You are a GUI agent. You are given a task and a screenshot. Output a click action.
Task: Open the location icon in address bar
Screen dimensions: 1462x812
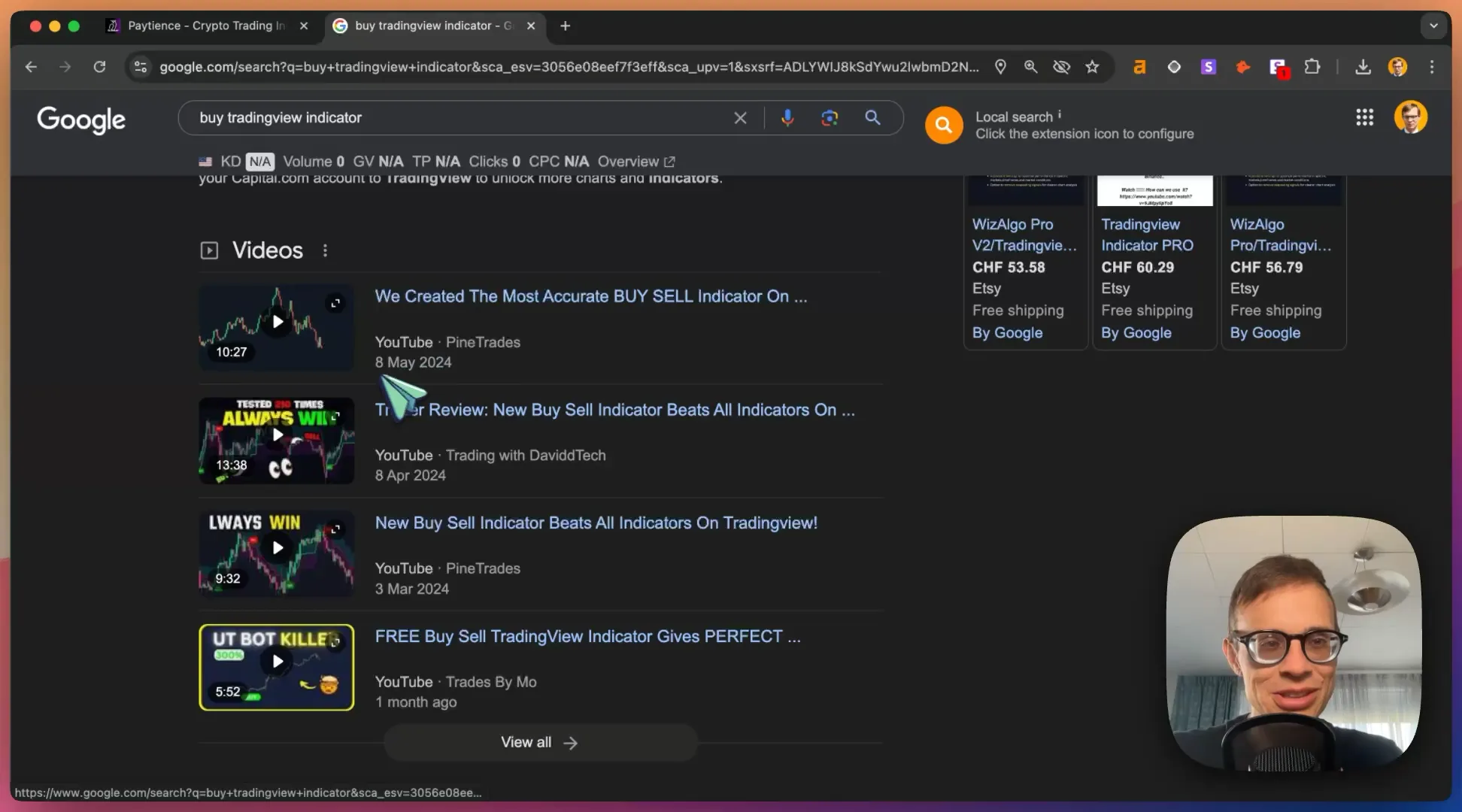1000,67
